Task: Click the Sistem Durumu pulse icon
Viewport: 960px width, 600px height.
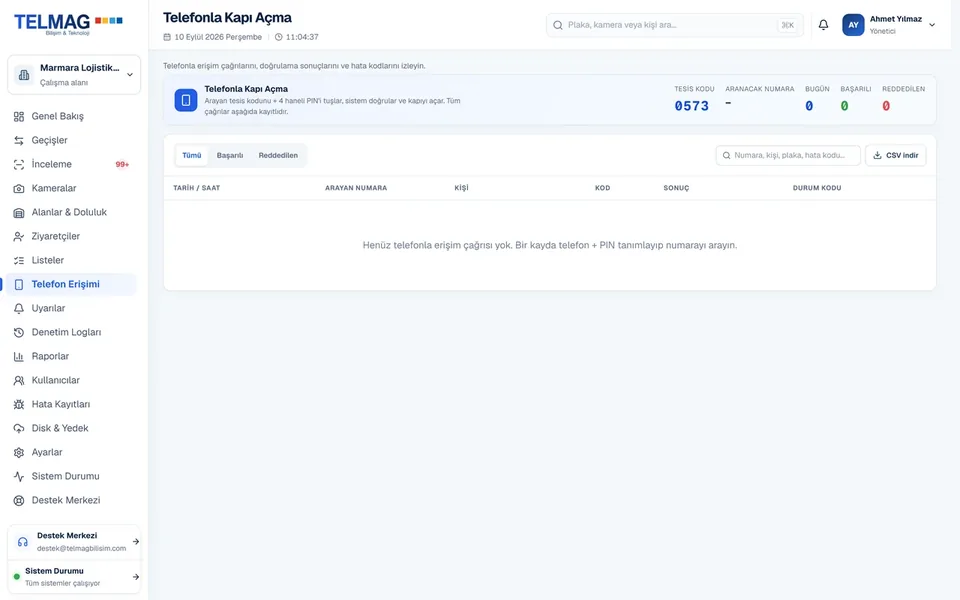Action: tap(19, 476)
